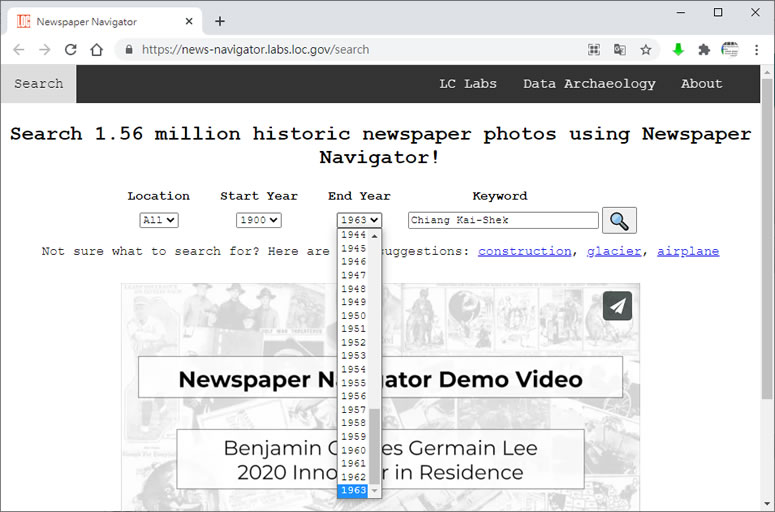Screen dimensions: 775x512
Task: Click the profile avatar icon in toolbar
Action: 730,49
